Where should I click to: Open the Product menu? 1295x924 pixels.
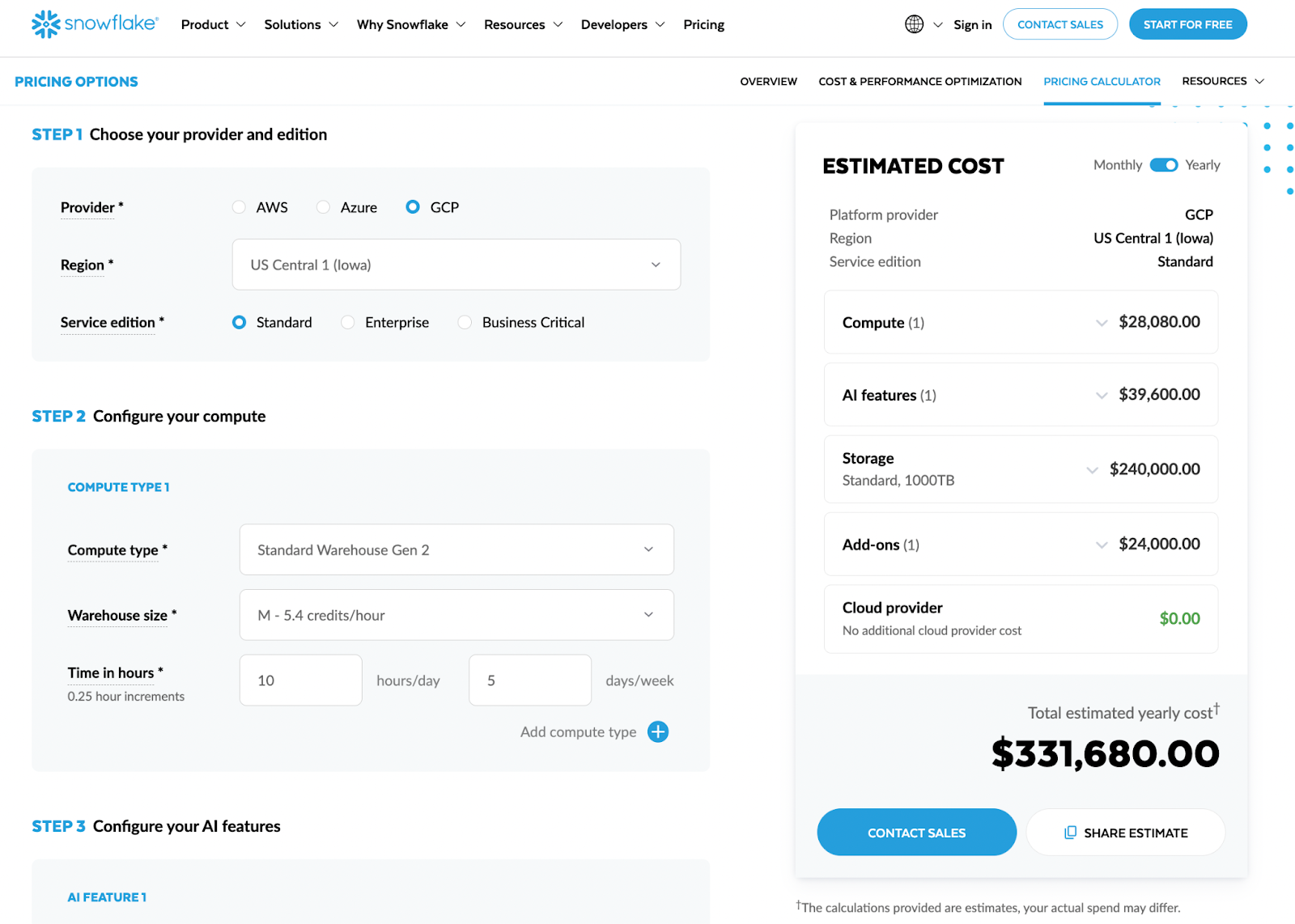tap(213, 24)
